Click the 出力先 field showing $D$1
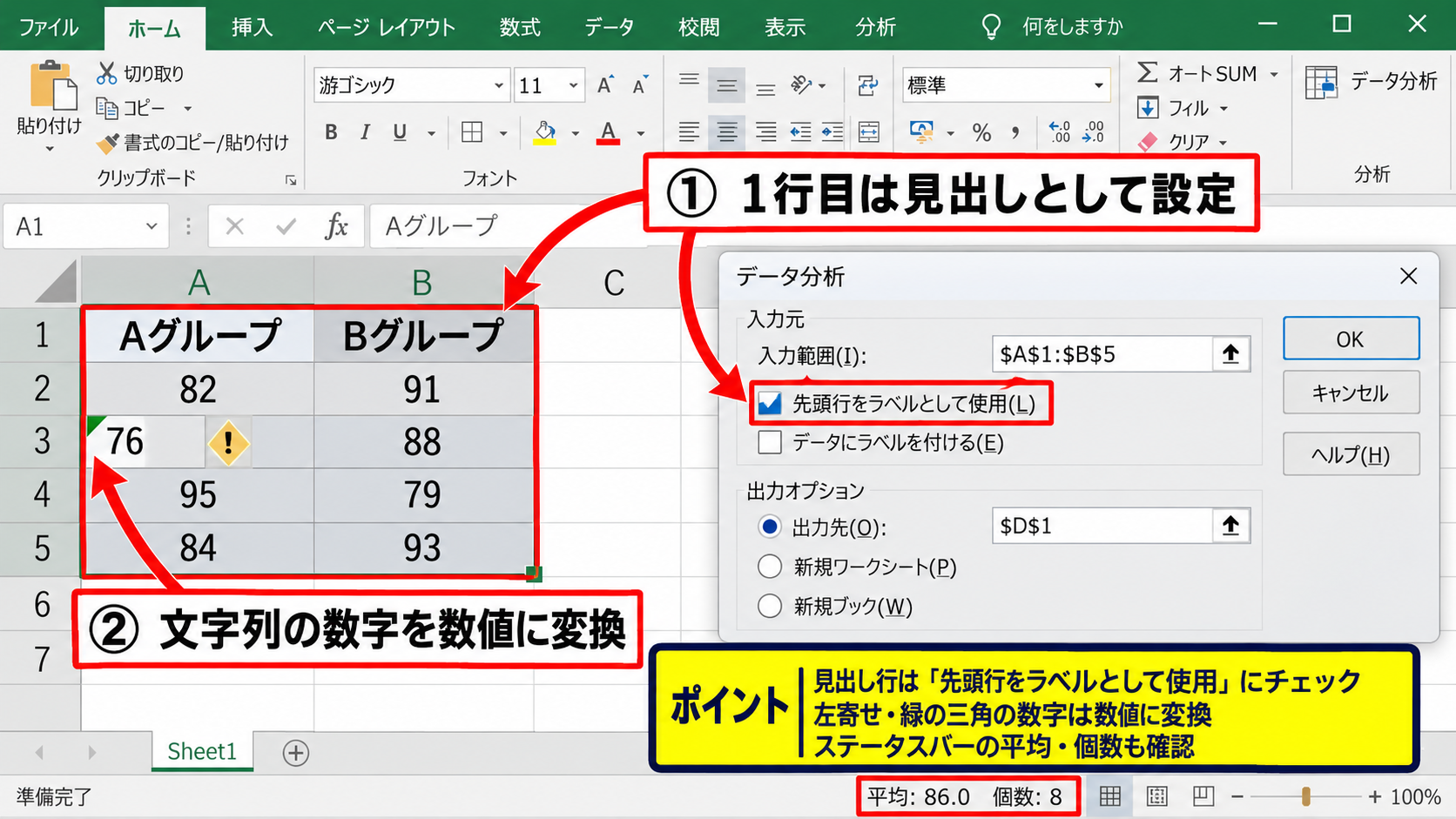The height and width of the screenshot is (819, 1456). tap(1102, 526)
